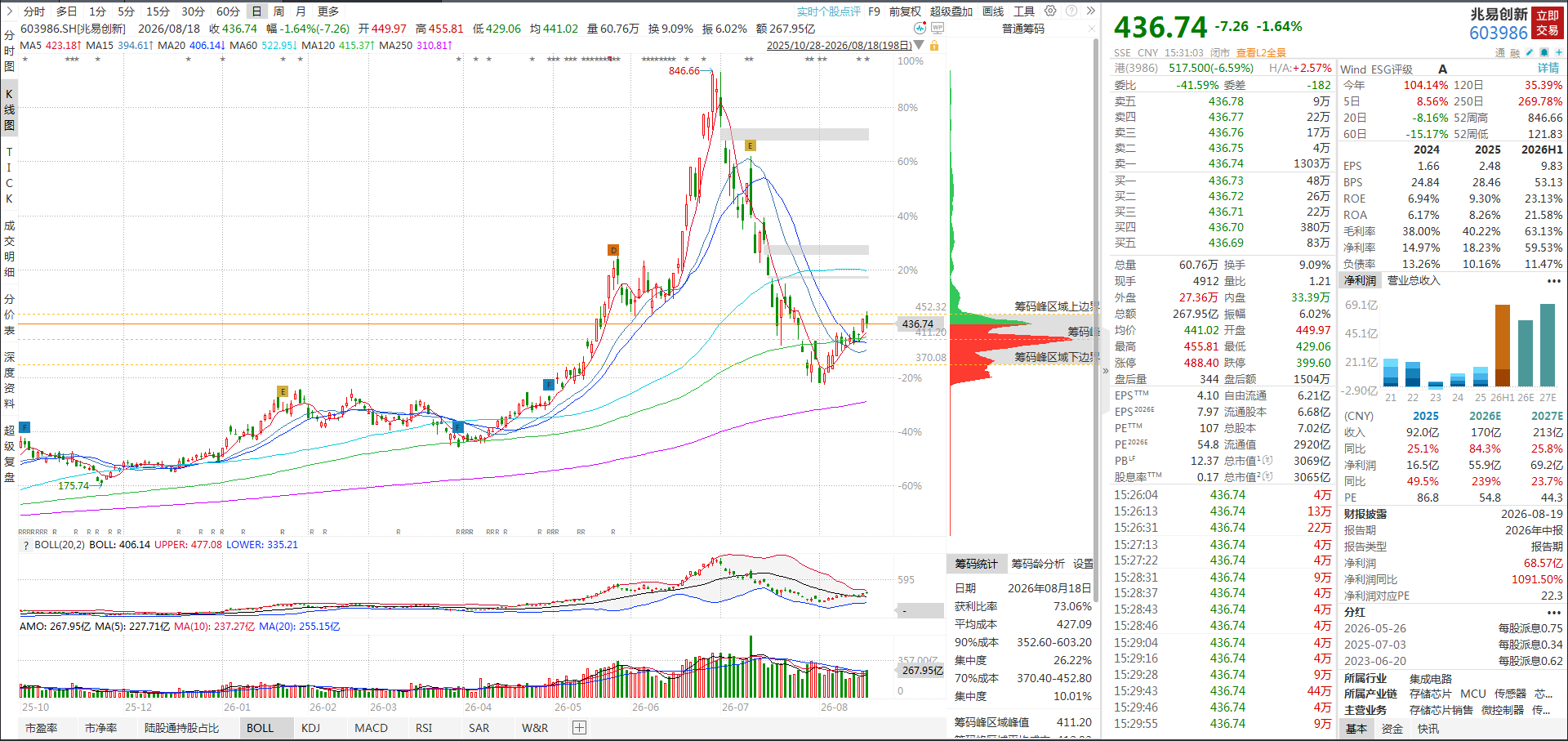Open 前复权 price adjustment dropdown

pos(905,11)
